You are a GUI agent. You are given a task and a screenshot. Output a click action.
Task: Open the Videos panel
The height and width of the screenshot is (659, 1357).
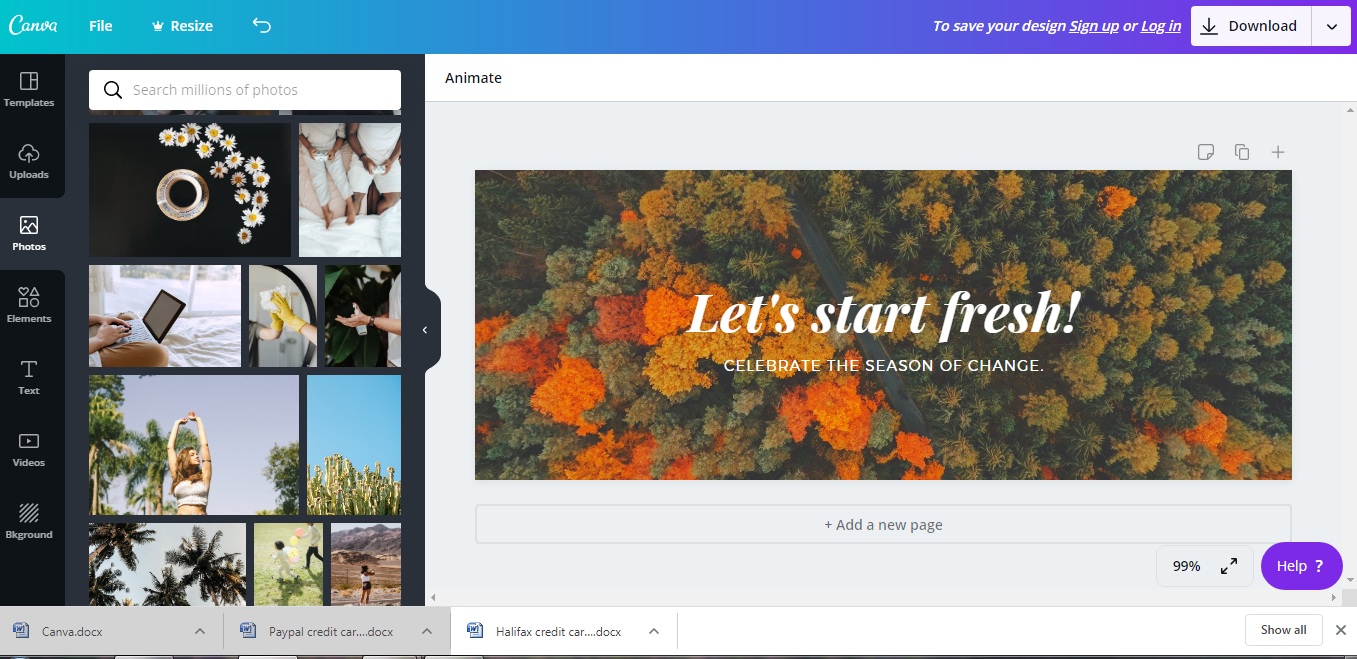(x=29, y=450)
